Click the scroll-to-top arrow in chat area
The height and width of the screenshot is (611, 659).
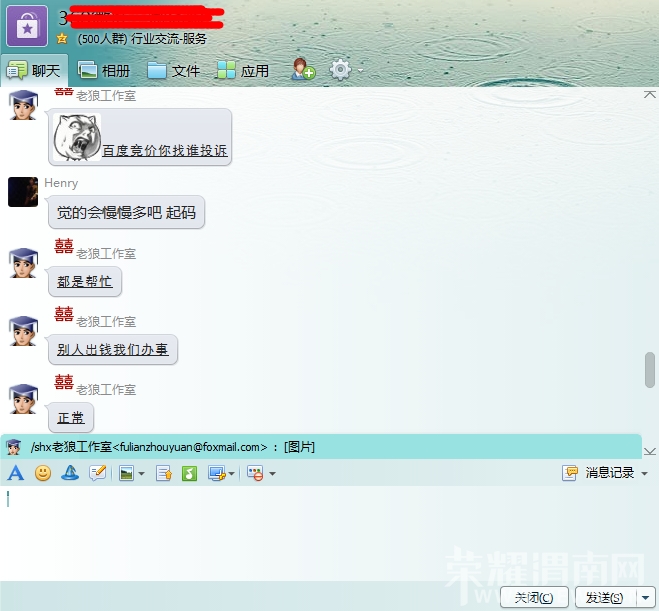pyautogui.click(x=650, y=95)
